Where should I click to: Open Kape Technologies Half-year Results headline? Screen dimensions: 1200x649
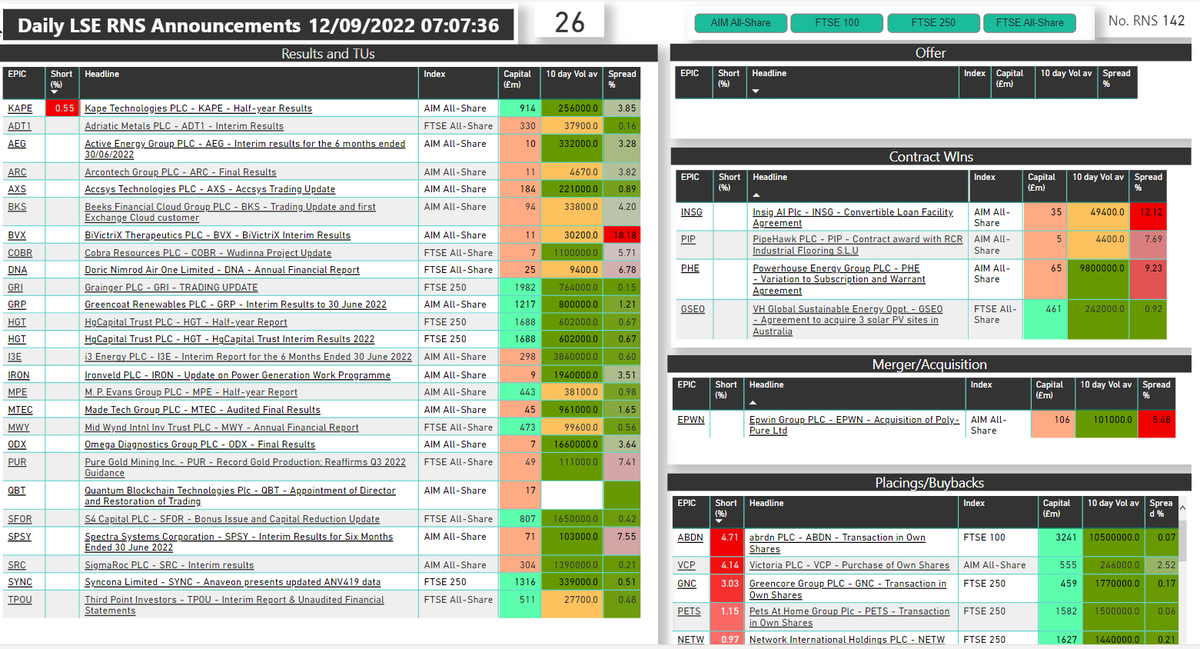(x=198, y=108)
